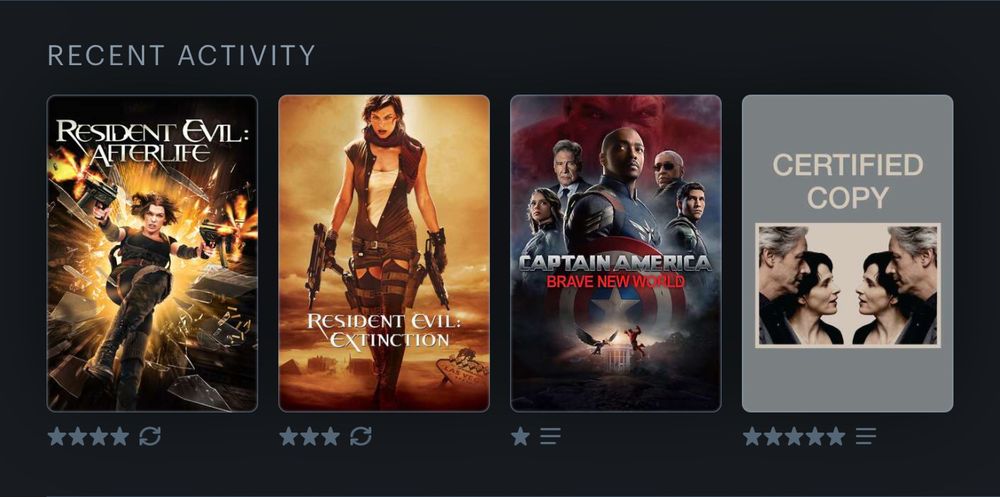The height and width of the screenshot is (497, 1000).
Task: Open the review icon under Captain America
Action: pyautogui.click(x=550, y=436)
